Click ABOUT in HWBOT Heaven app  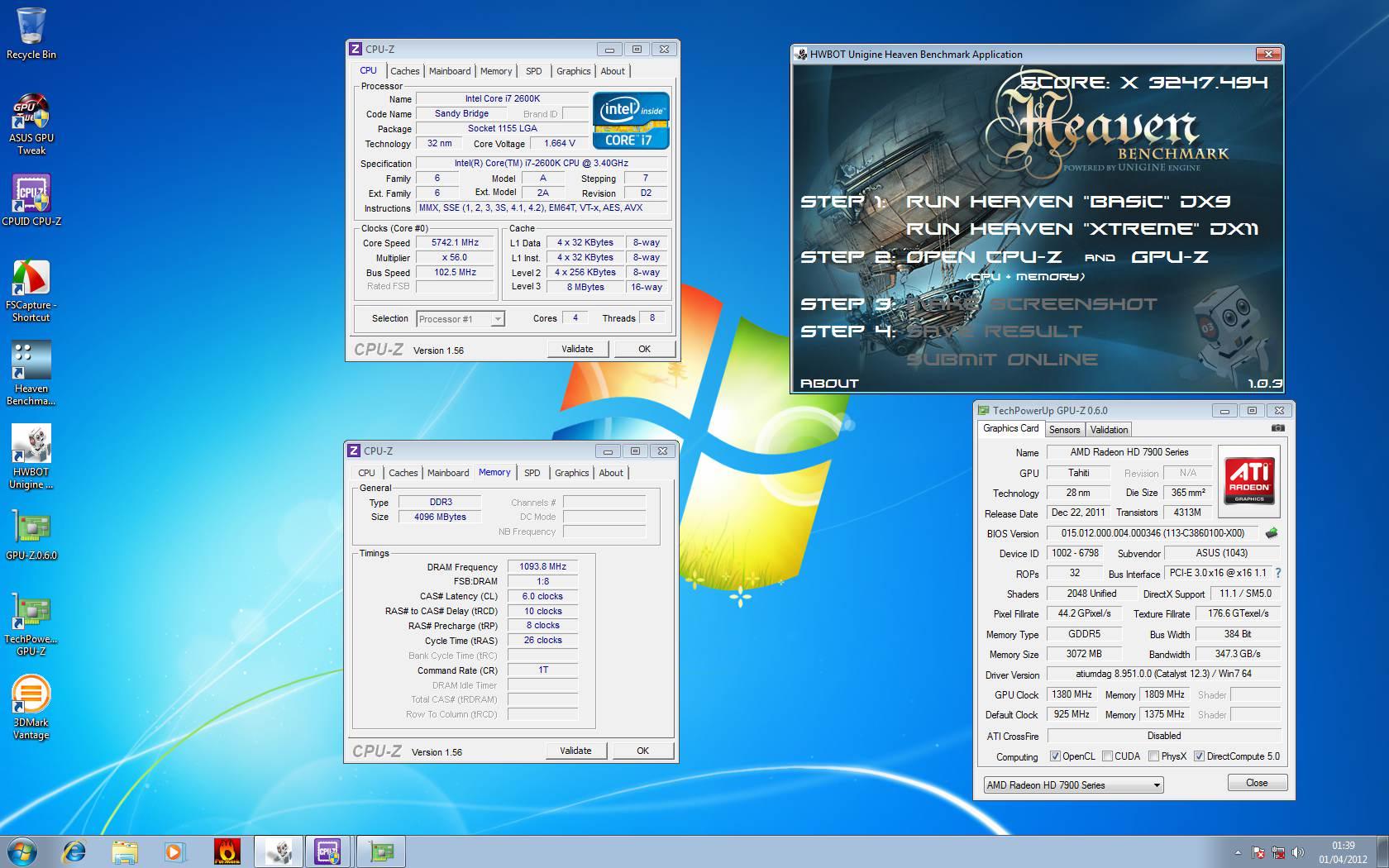coord(829,384)
